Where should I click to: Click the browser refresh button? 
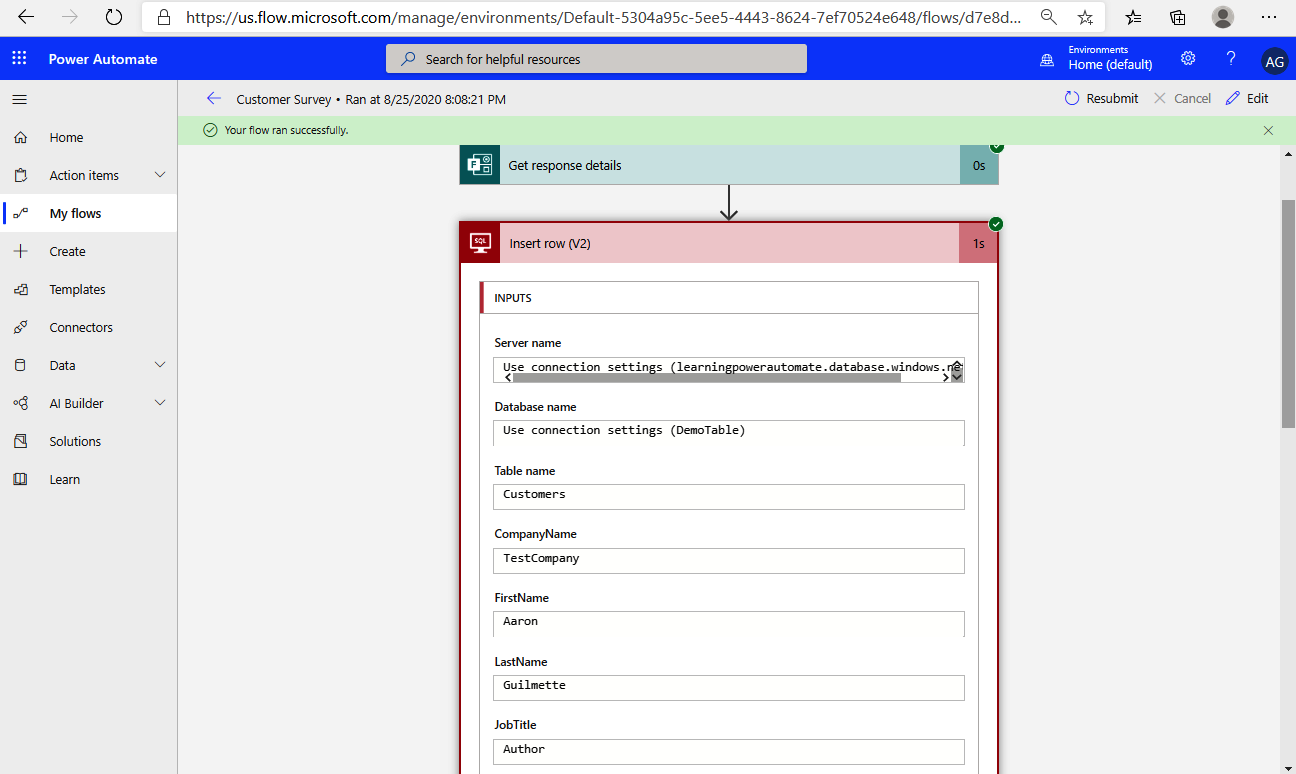(114, 17)
